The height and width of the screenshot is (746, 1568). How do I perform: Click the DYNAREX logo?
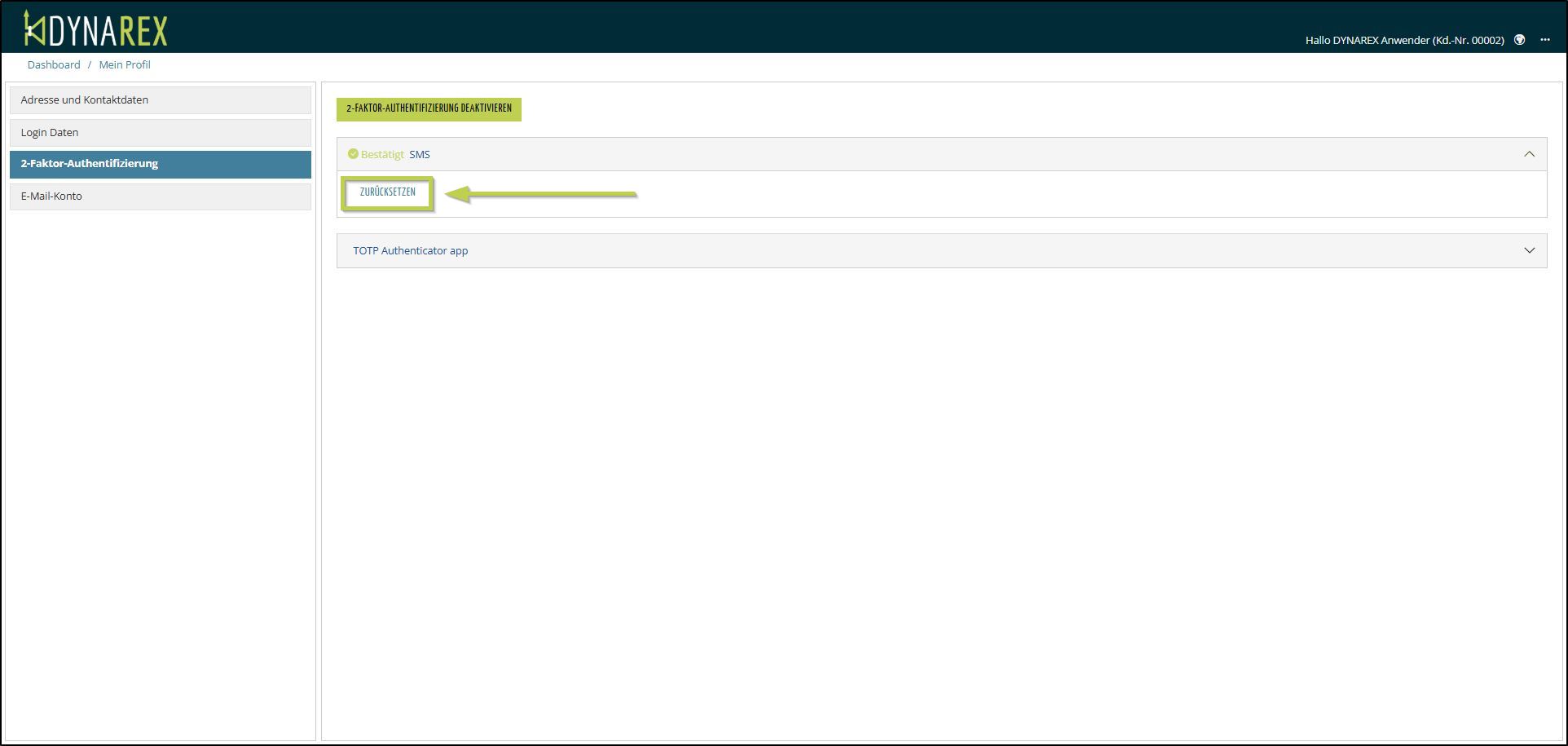pos(95,29)
